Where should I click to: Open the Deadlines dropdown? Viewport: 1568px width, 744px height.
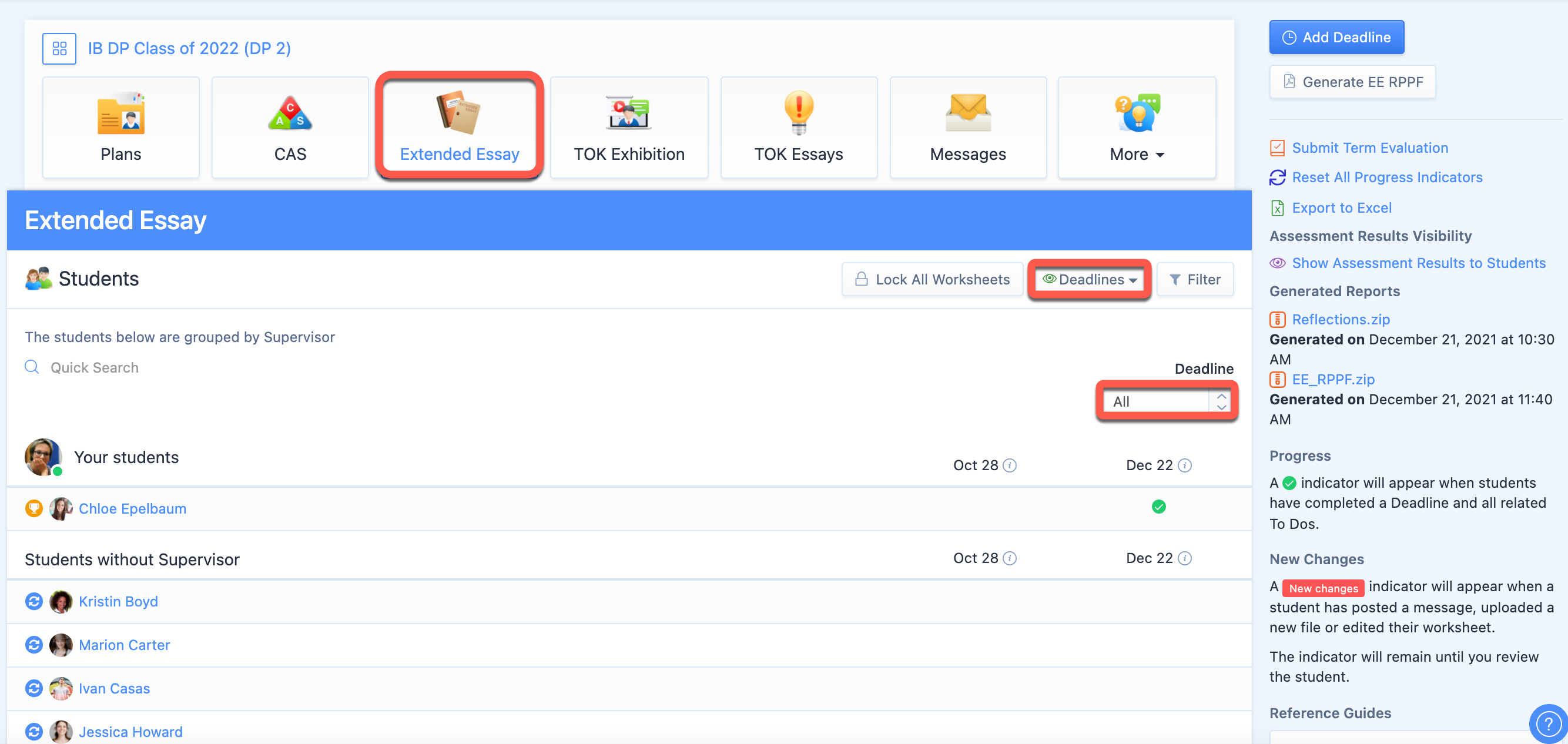point(1090,280)
